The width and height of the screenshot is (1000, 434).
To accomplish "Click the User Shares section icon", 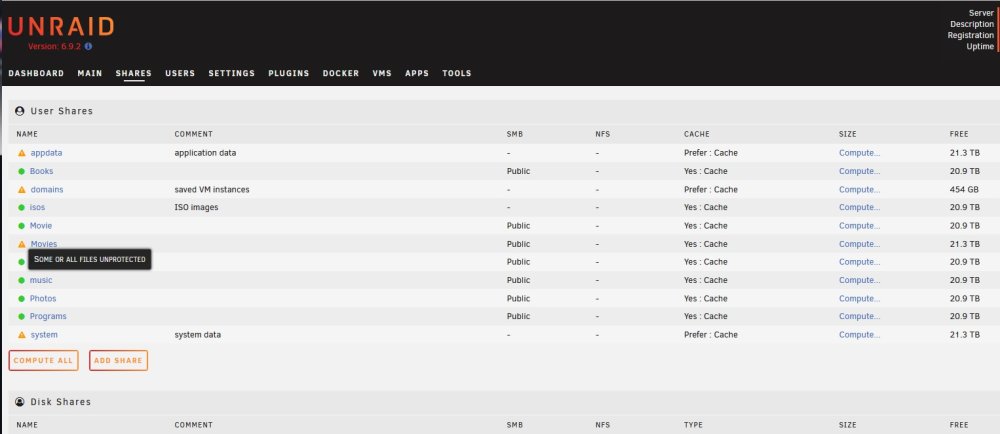I will coord(20,111).
